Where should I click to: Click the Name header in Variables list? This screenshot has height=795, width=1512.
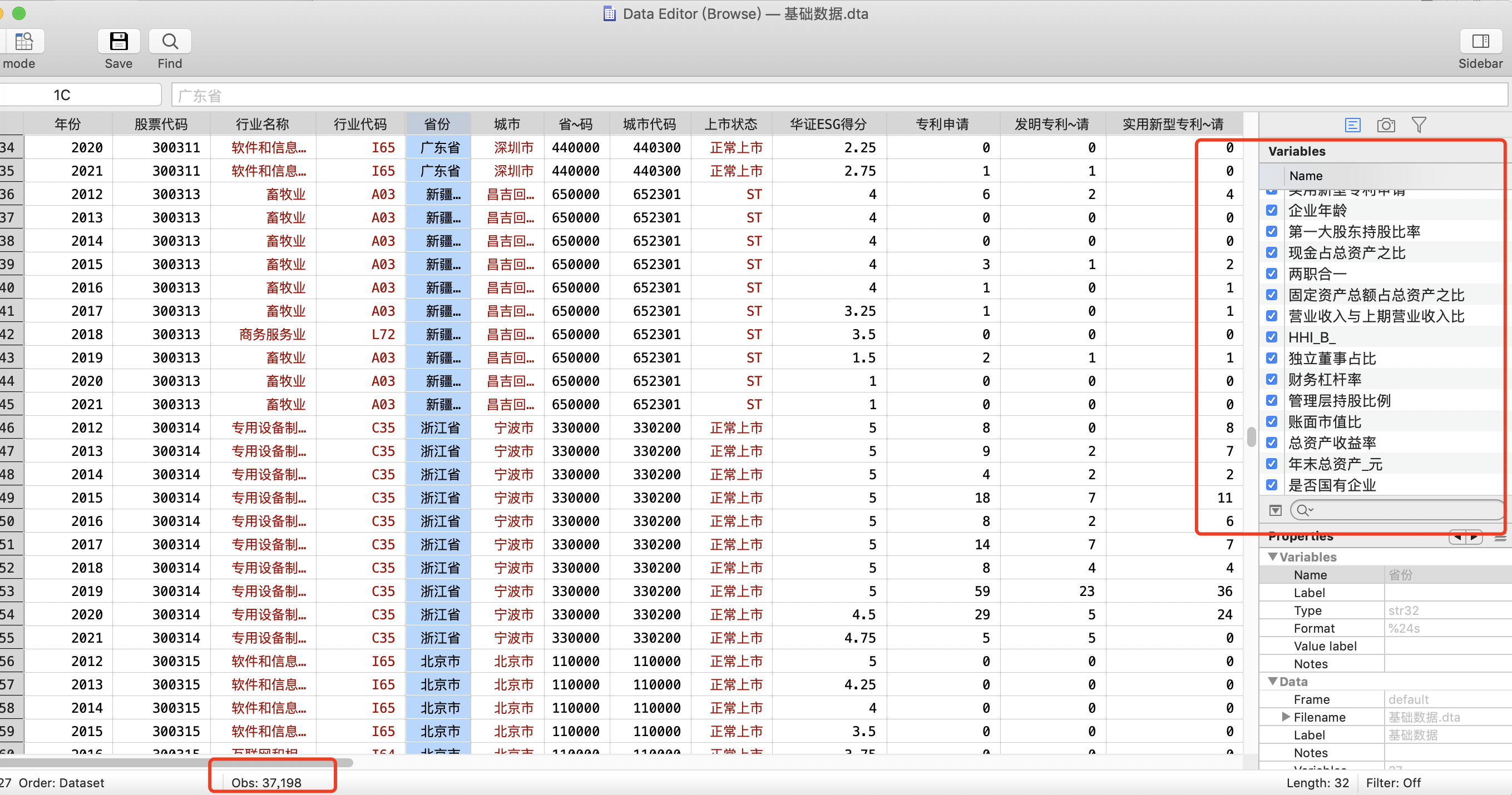[x=1306, y=176]
